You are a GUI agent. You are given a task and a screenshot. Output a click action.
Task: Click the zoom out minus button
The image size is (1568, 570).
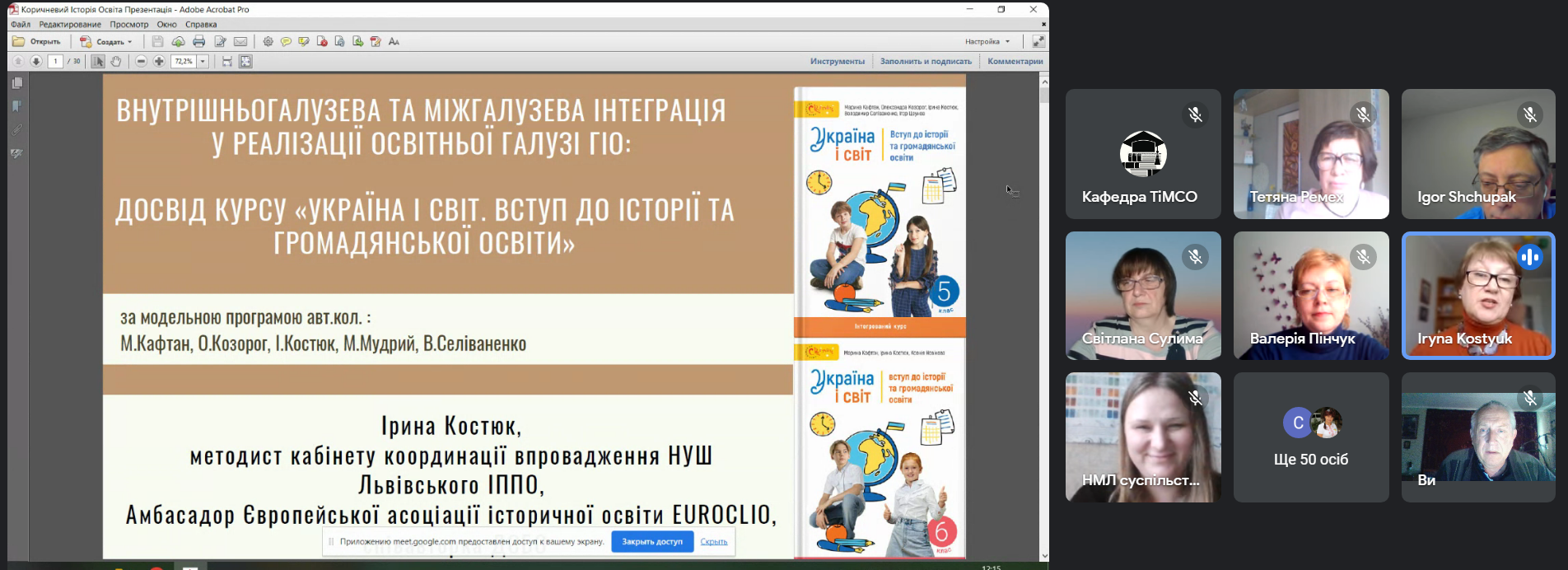[141, 61]
